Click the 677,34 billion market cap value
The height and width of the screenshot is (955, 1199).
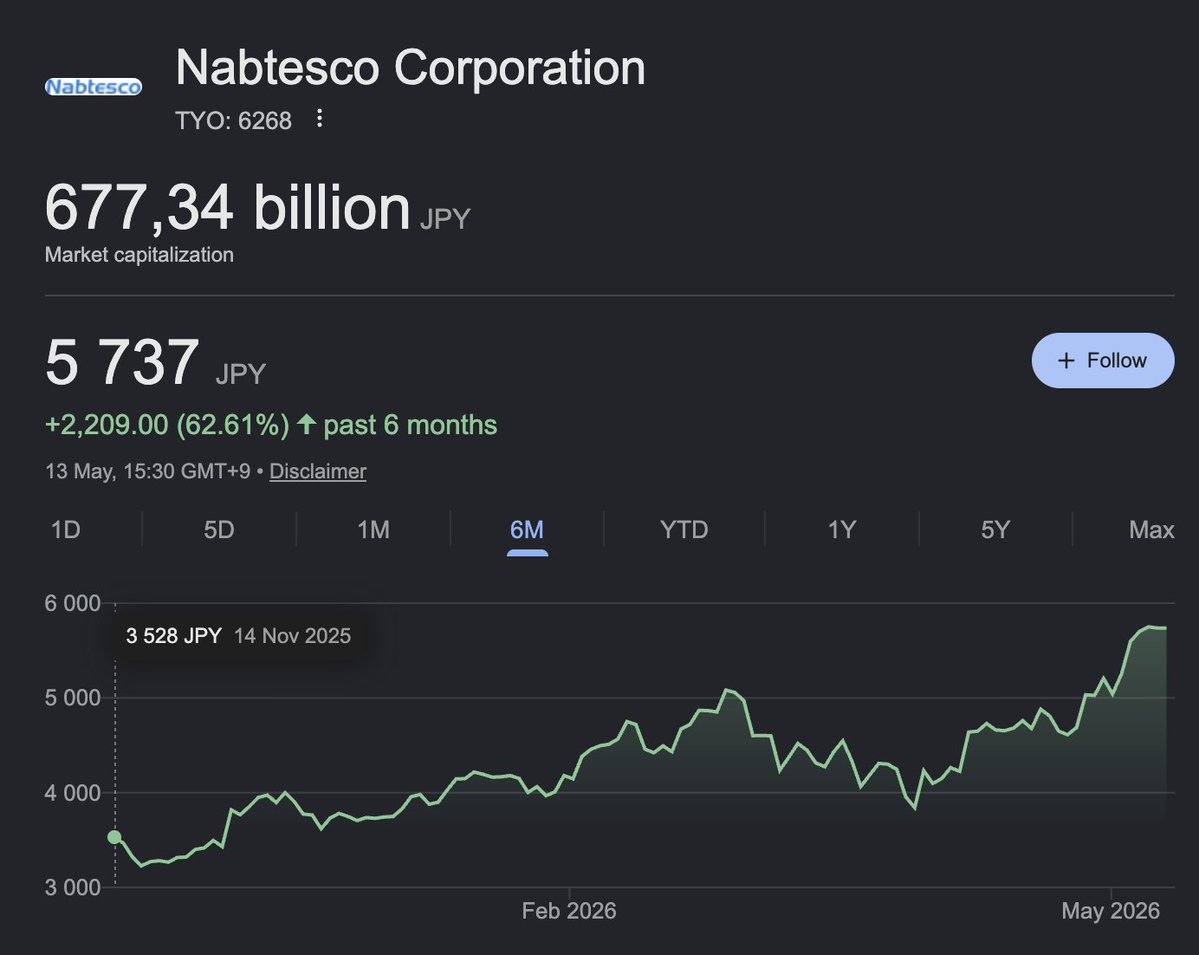227,207
